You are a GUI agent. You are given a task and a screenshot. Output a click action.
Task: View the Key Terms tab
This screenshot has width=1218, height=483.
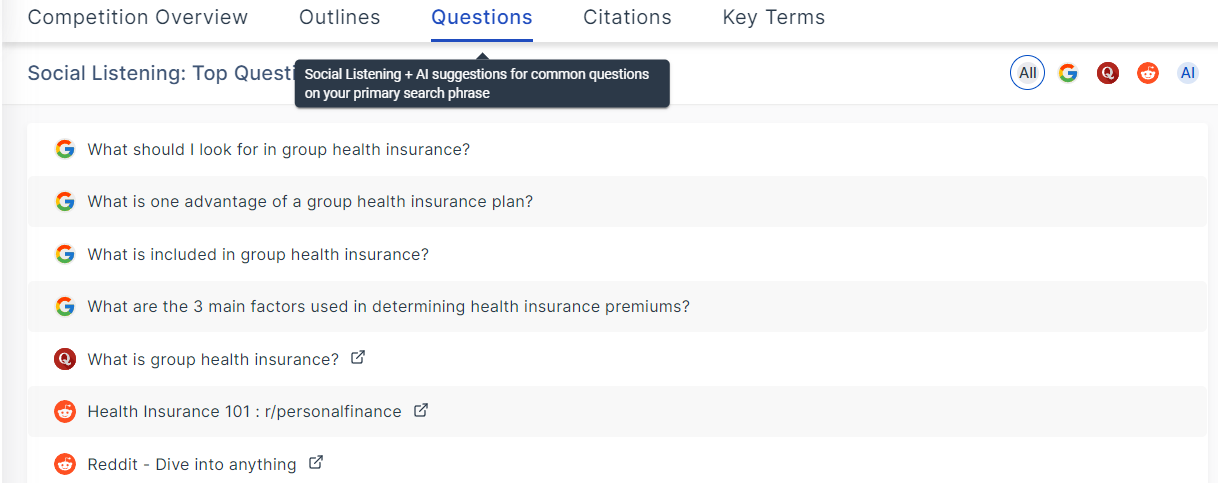pyautogui.click(x=774, y=18)
